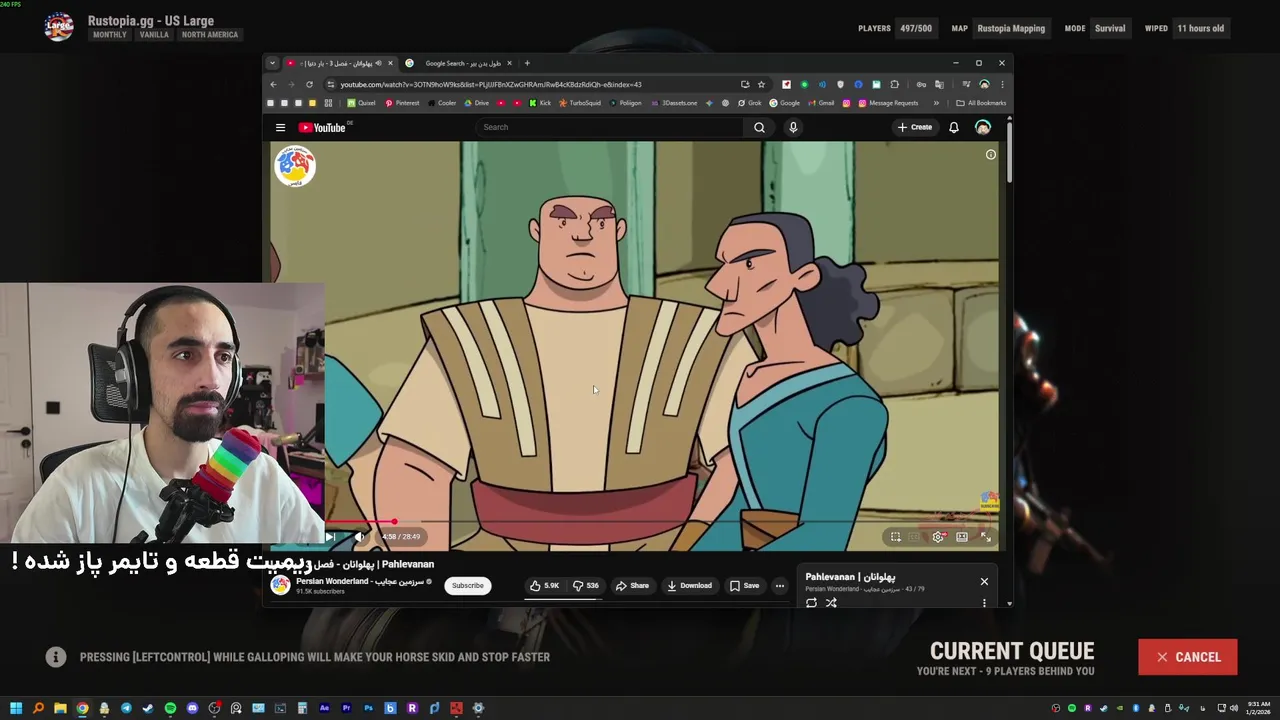Image resolution: width=1280 pixels, height=720 pixels.
Task: Open All Bookmarks folder
Action: tap(981, 103)
